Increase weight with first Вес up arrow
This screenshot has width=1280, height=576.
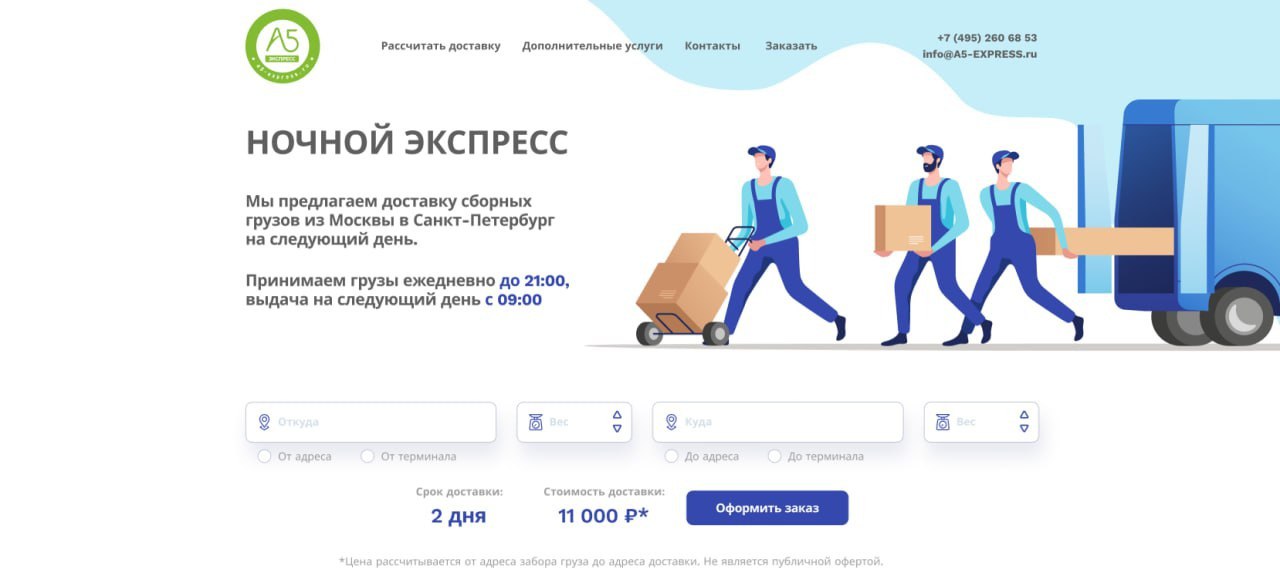tap(617, 415)
